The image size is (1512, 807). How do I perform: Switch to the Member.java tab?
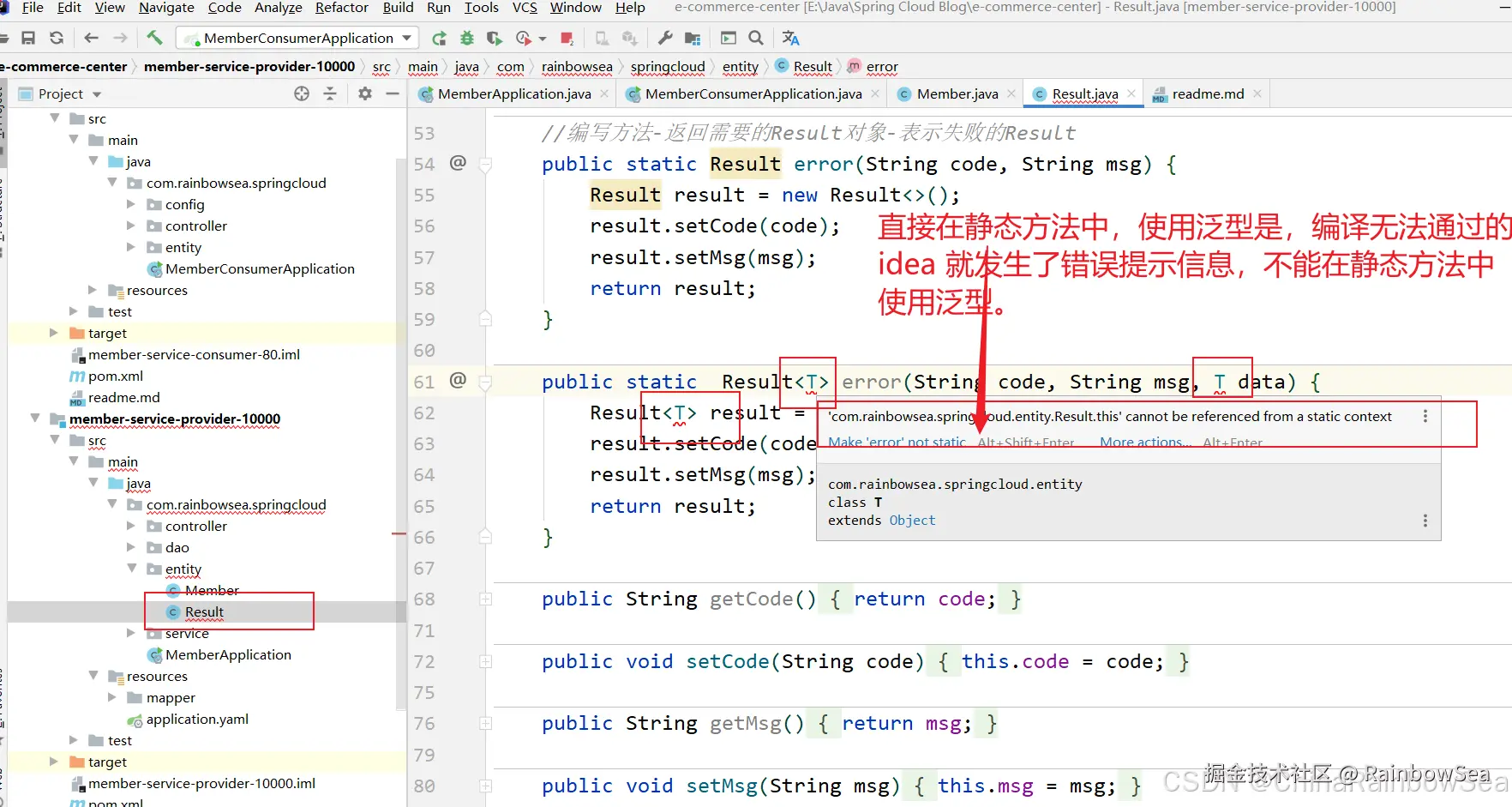pyautogui.click(x=957, y=93)
